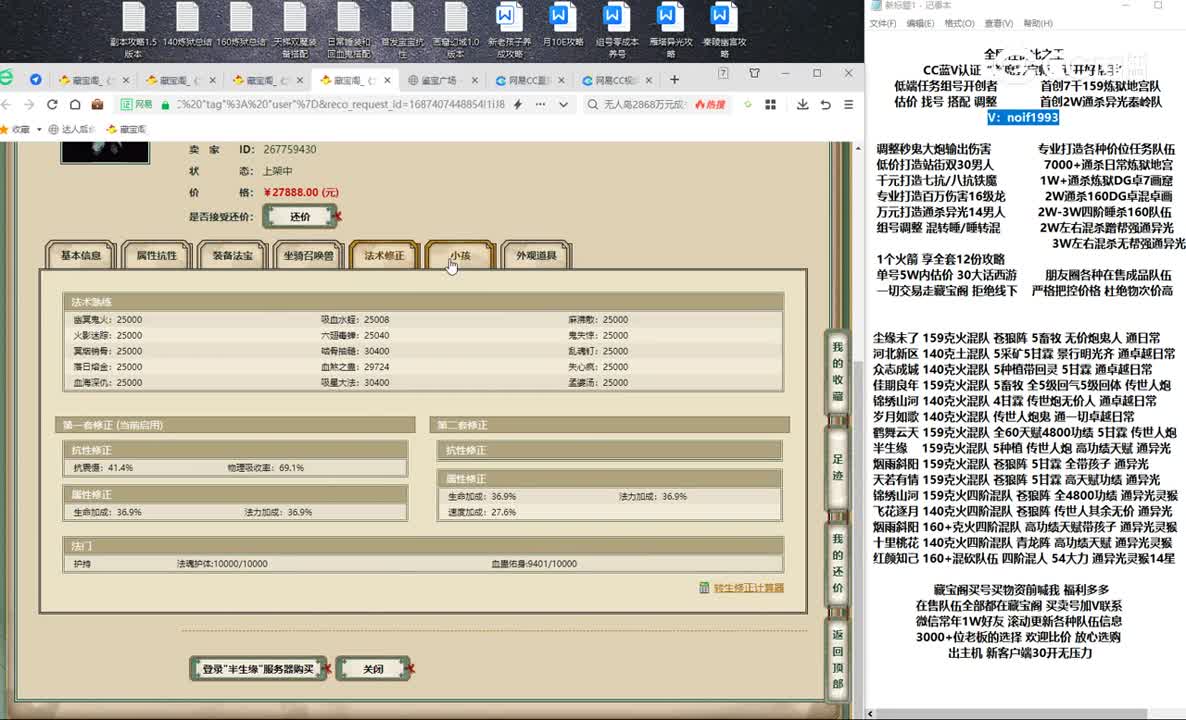Click 登录"半生缘"服务器购买 button

click(x=258, y=669)
